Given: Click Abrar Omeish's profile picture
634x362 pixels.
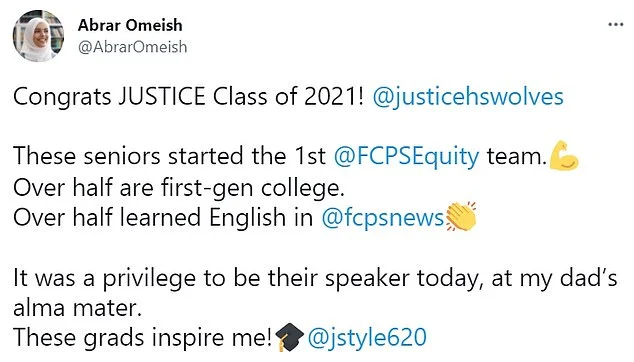Looking at the screenshot, I should coord(38,36).
